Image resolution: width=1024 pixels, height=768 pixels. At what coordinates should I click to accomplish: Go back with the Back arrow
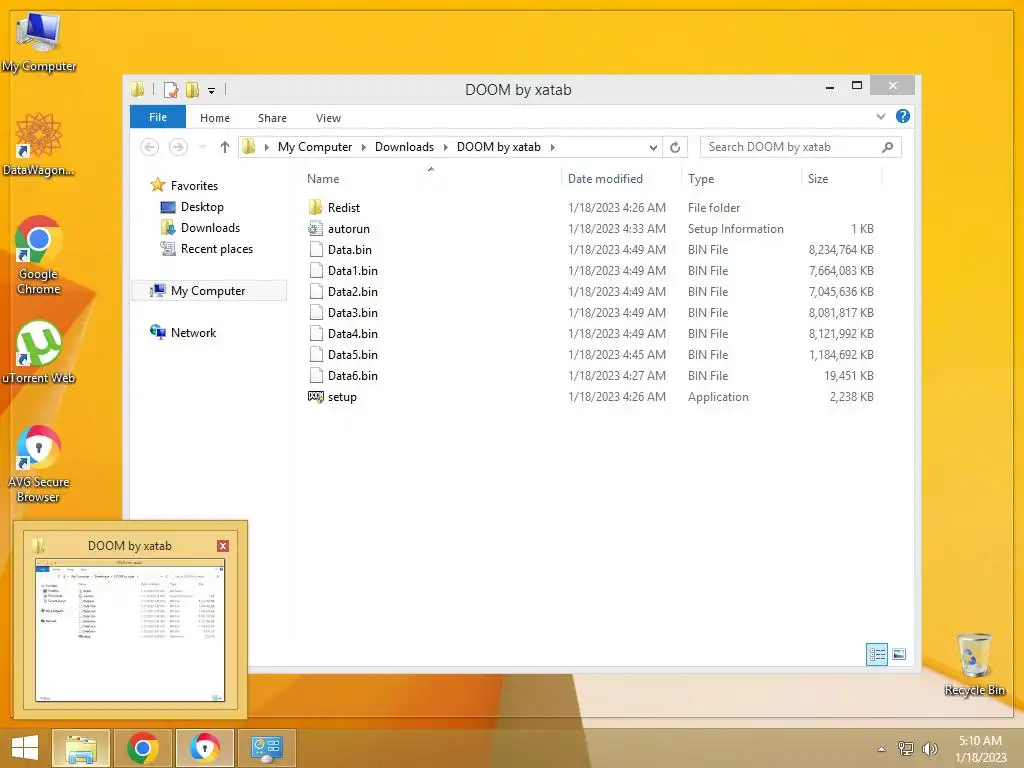[x=150, y=147]
